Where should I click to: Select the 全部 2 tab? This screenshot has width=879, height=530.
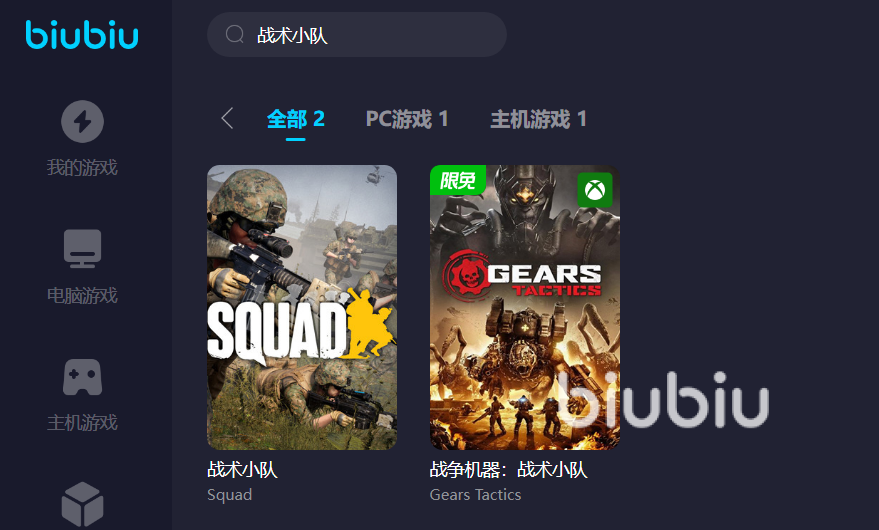pos(295,119)
